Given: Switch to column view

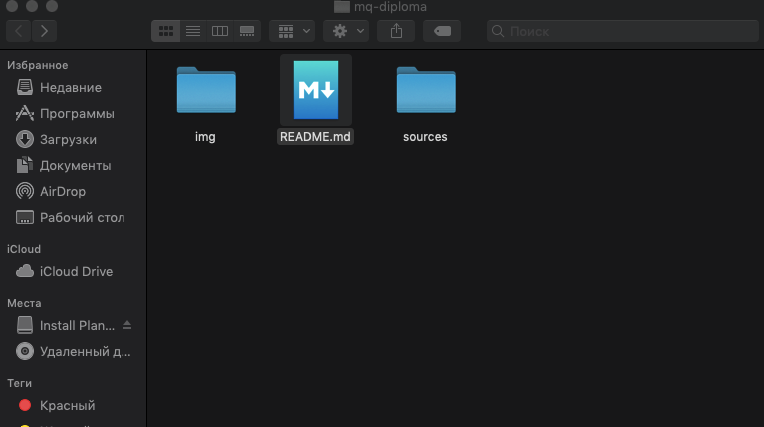Looking at the screenshot, I should (x=220, y=31).
